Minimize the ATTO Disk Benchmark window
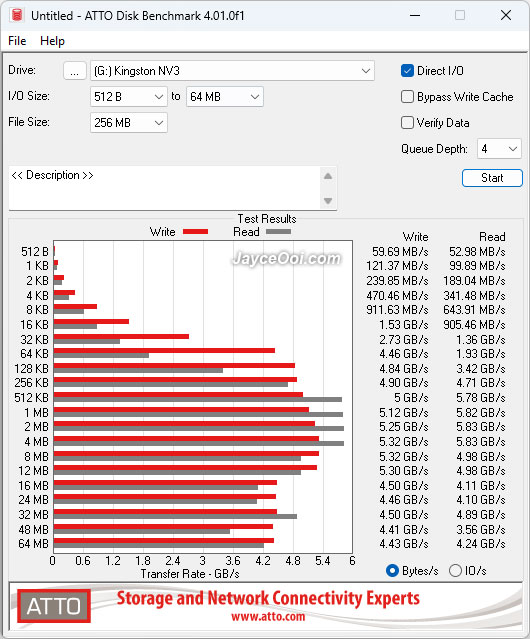Image resolution: width=530 pixels, height=639 pixels. pos(415,15)
